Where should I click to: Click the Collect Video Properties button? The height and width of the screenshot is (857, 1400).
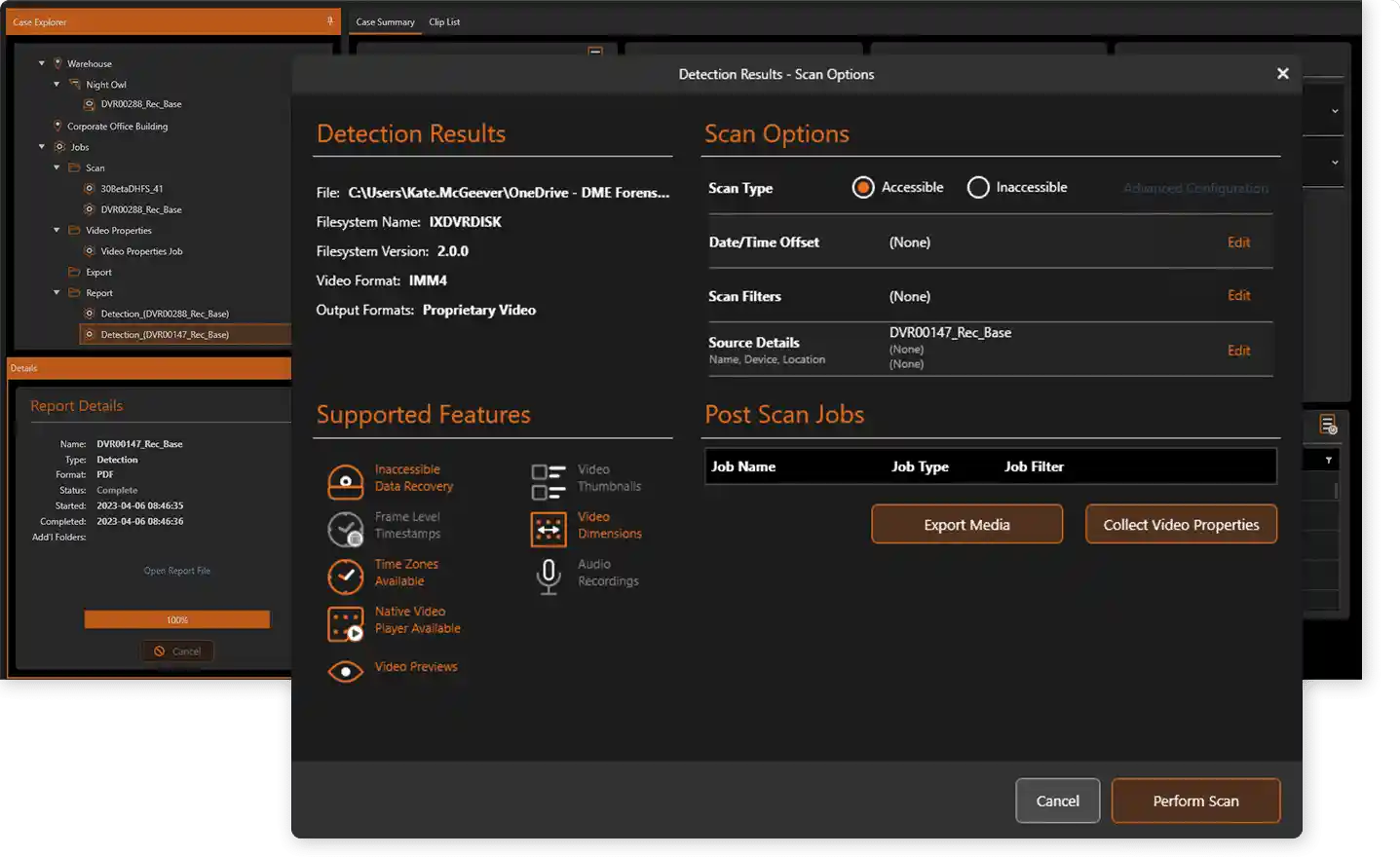1181,524
